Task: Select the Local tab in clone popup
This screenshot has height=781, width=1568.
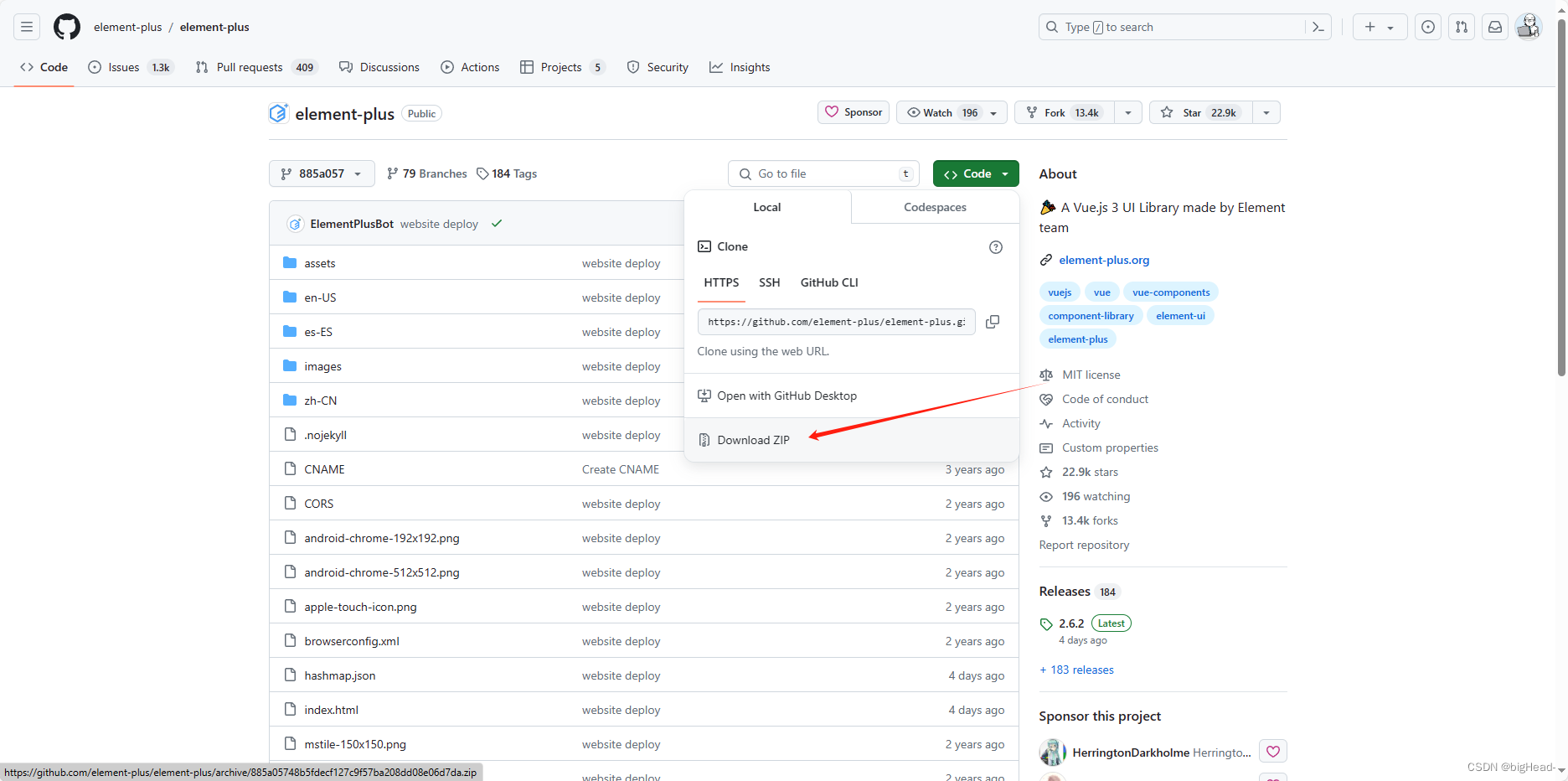Action: pyautogui.click(x=766, y=207)
